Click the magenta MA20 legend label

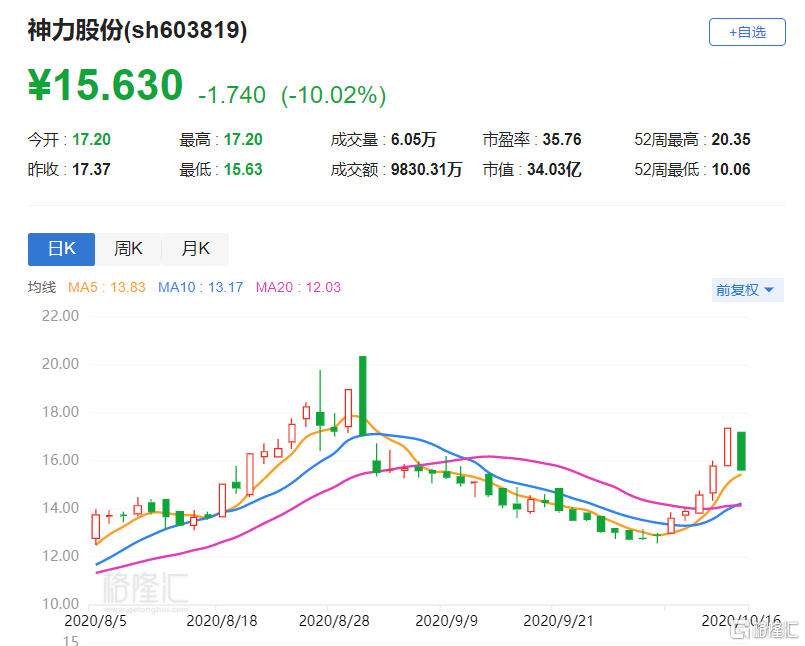298,288
